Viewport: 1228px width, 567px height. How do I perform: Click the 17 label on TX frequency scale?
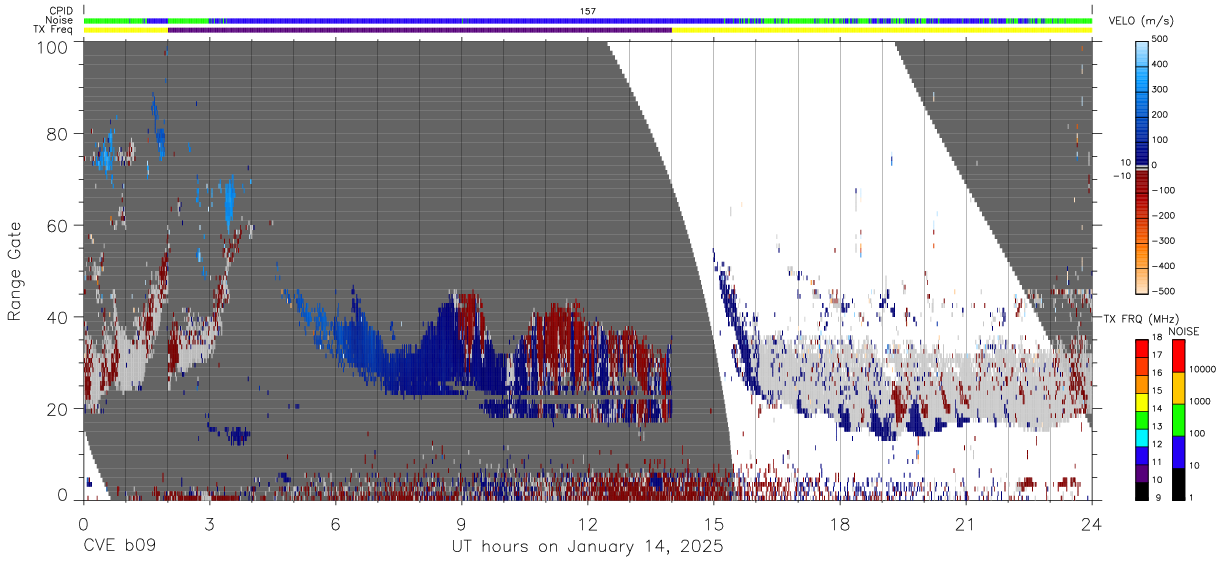tap(1156, 357)
